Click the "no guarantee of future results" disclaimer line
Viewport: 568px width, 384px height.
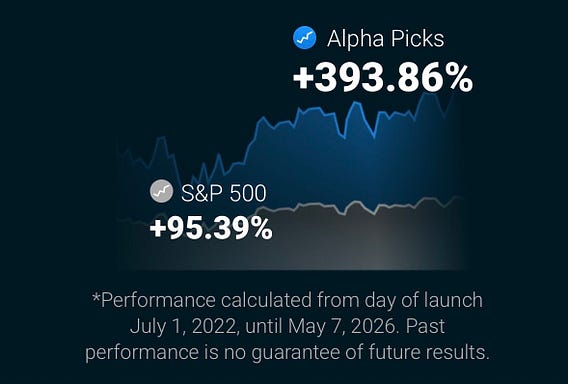(287, 352)
